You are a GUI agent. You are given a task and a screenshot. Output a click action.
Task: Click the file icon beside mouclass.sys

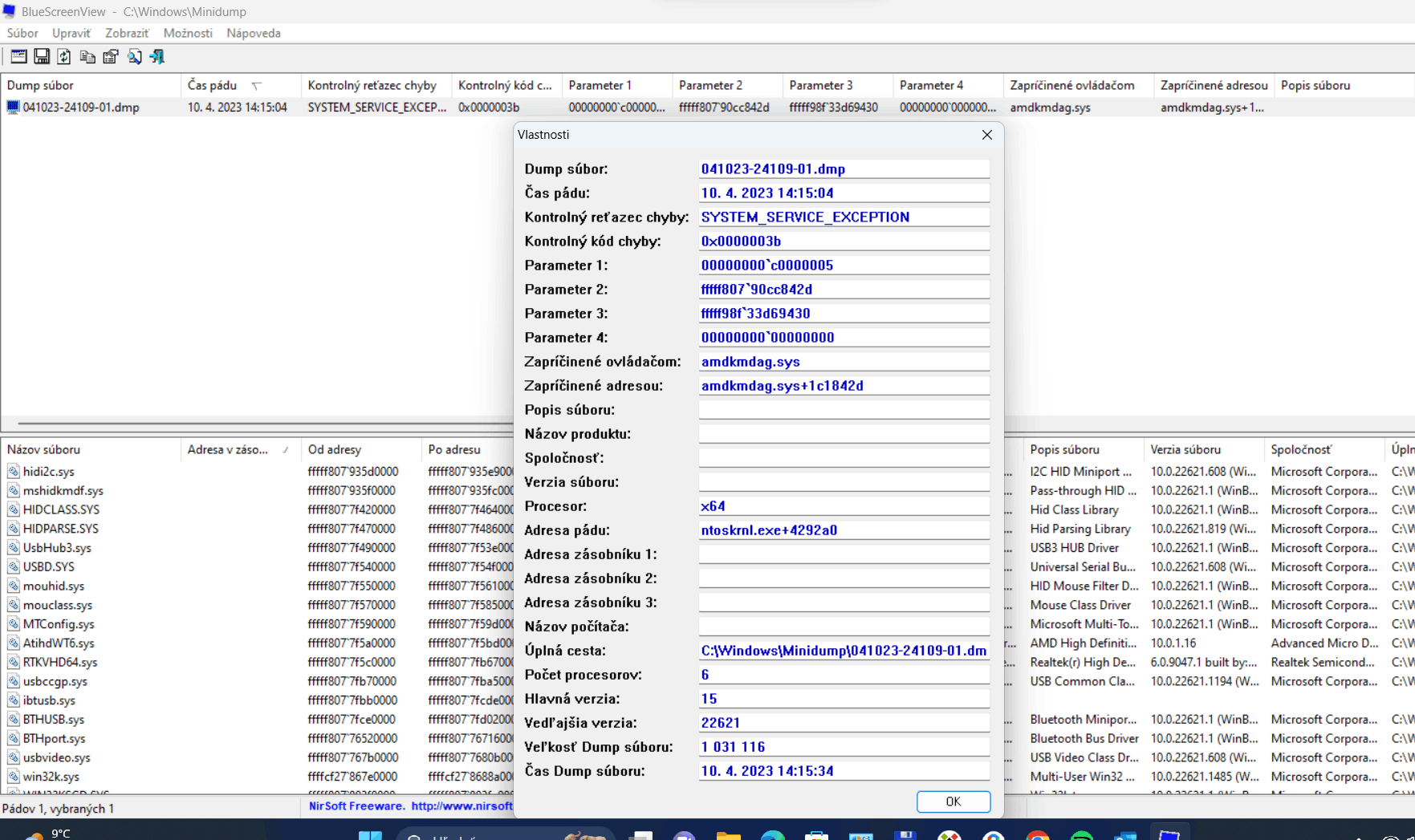click(14, 605)
